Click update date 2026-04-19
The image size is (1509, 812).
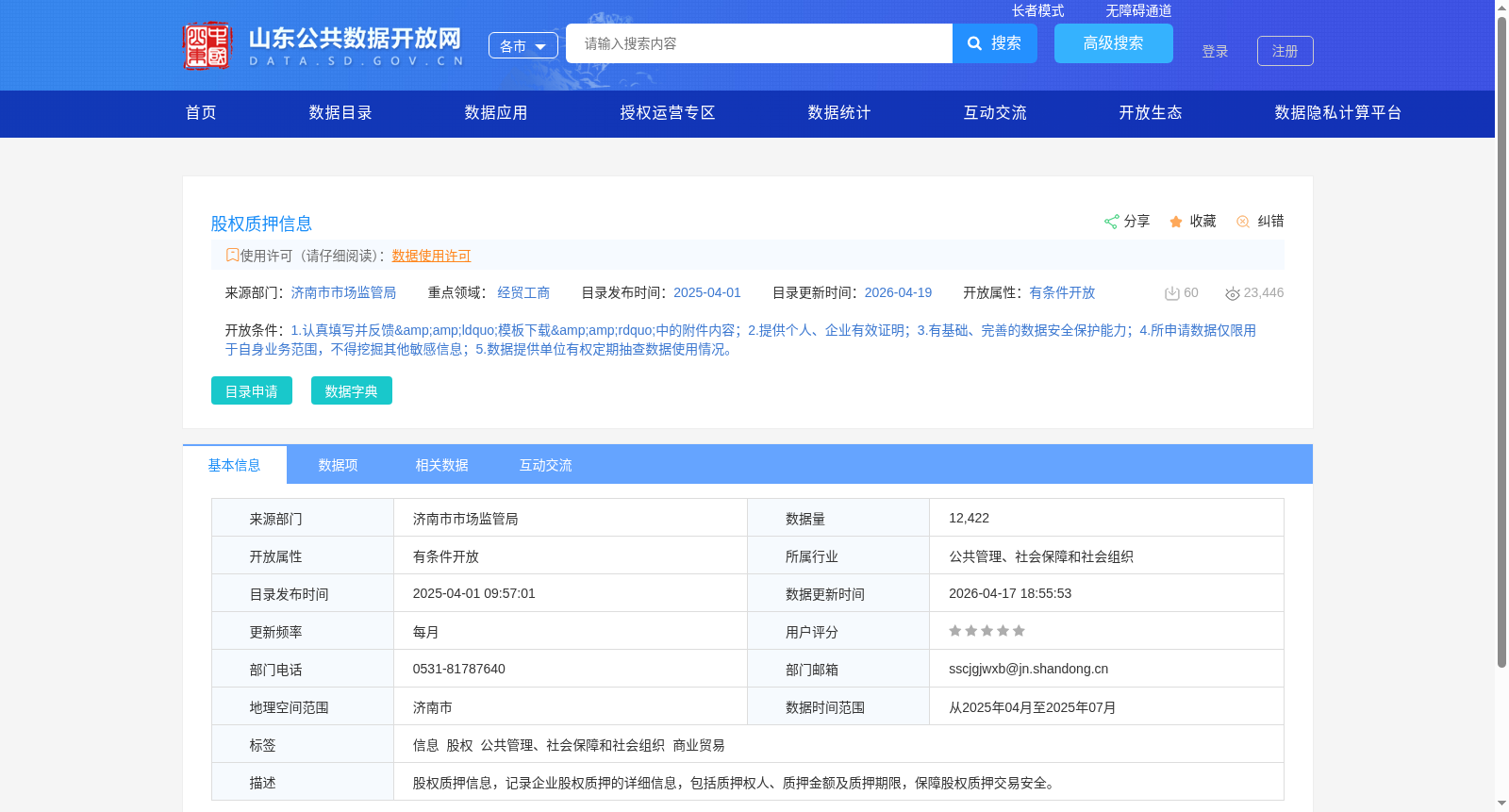coord(898,293)
